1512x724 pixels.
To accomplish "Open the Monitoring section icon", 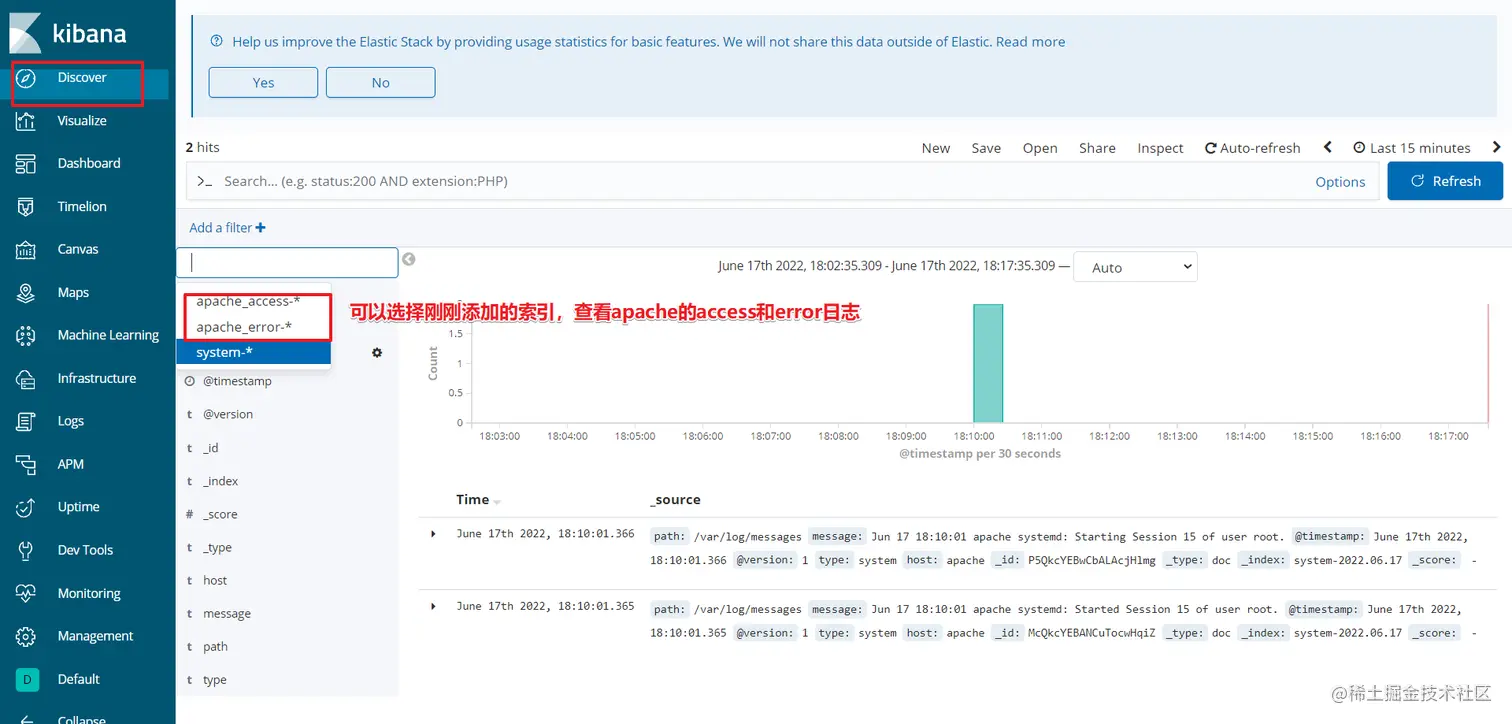I will point(27,593).
